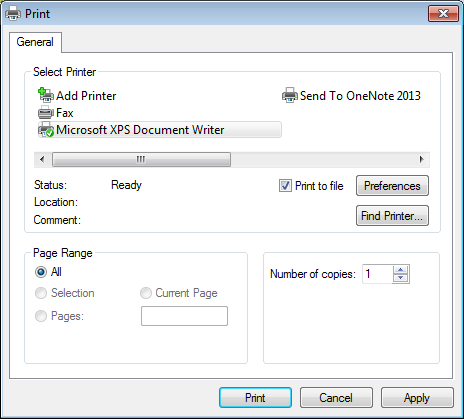Screen dimensions: 464x419
Task: Click the Print button
Action: point(255,397)
